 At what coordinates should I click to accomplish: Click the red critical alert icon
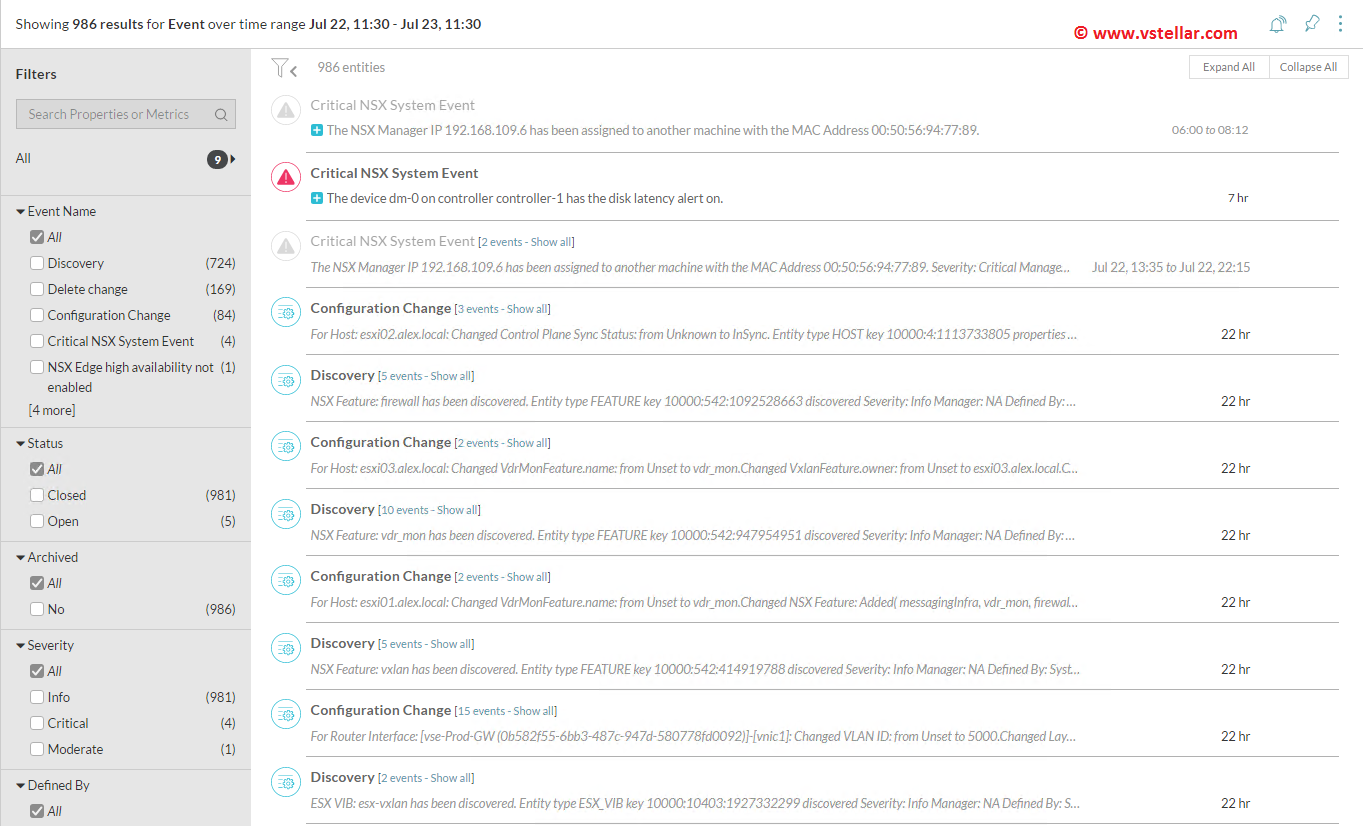coord(286,177)
